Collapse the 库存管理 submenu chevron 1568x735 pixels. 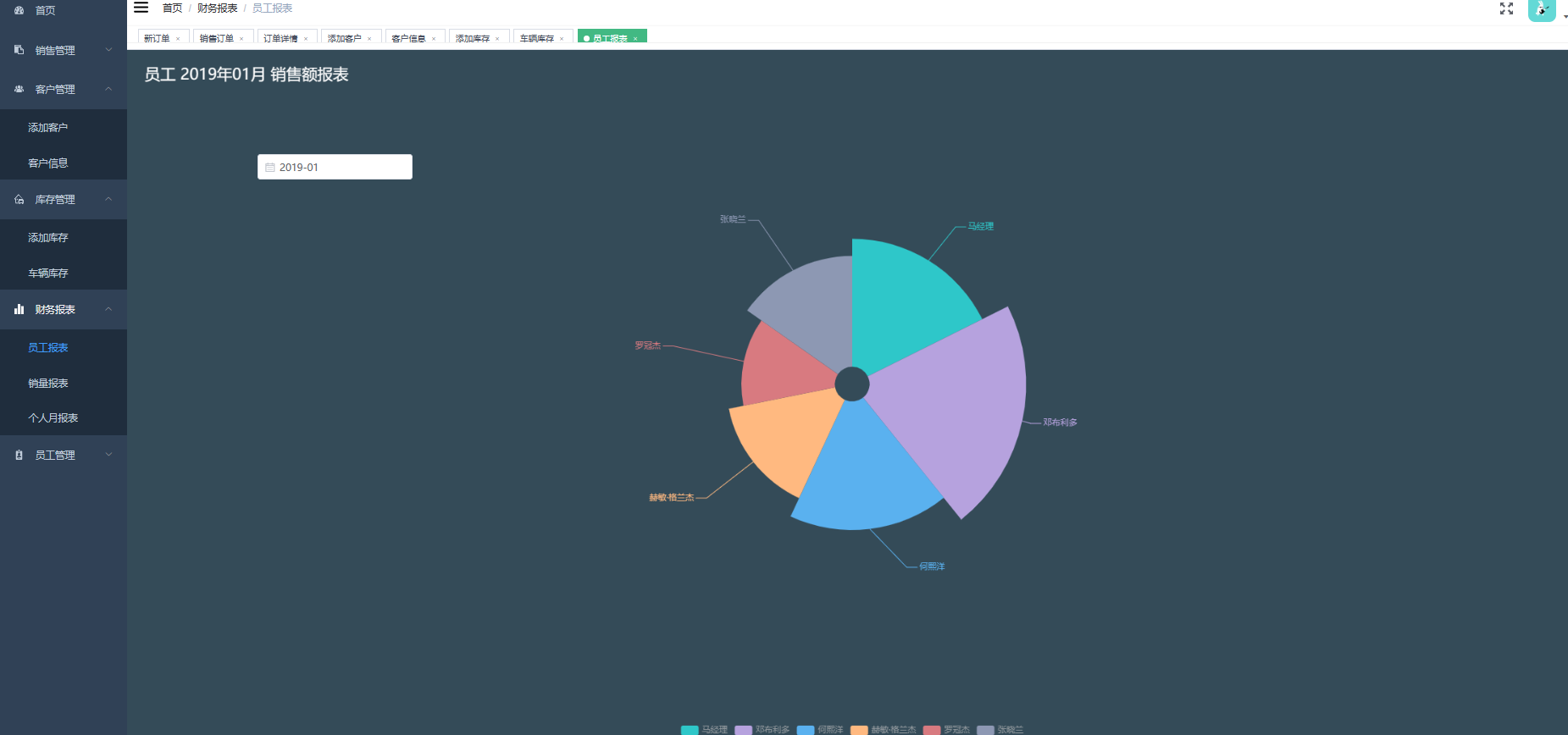(x=108, y=199)
